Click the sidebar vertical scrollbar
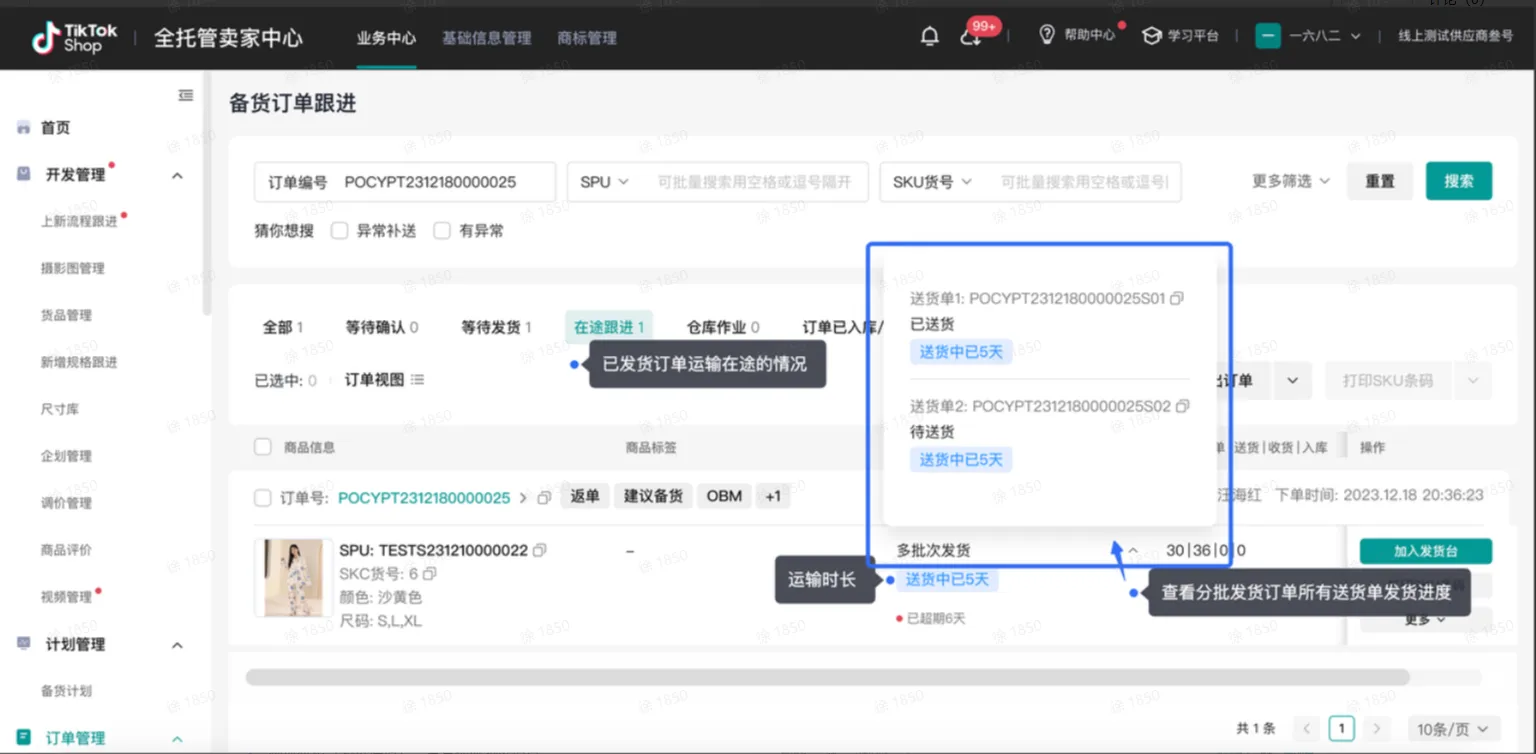The width and height of the screenshot is (1536, 754). (x=207, y=193)
